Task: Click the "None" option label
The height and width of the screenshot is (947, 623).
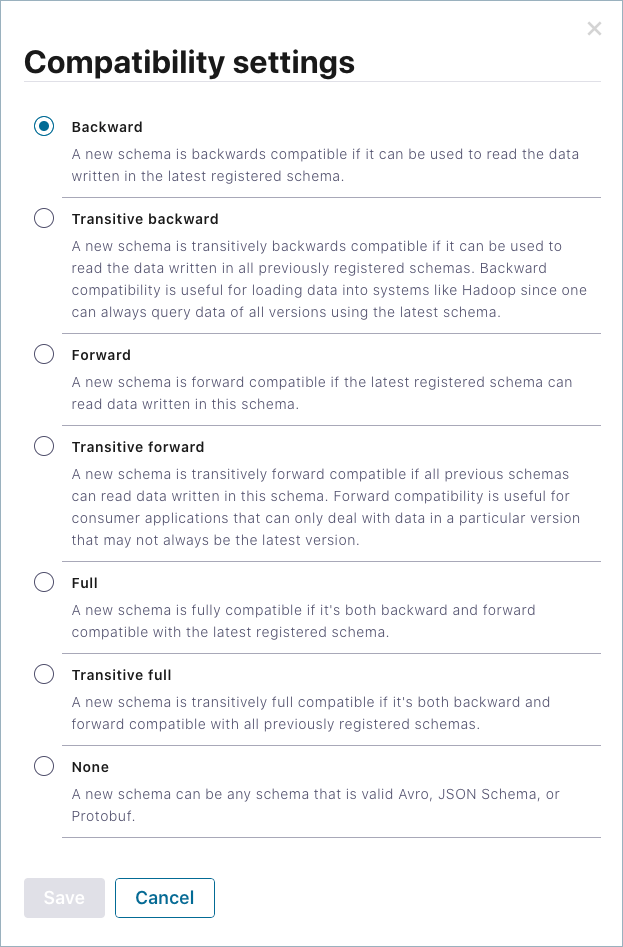Action: click(x=90, y=767)
